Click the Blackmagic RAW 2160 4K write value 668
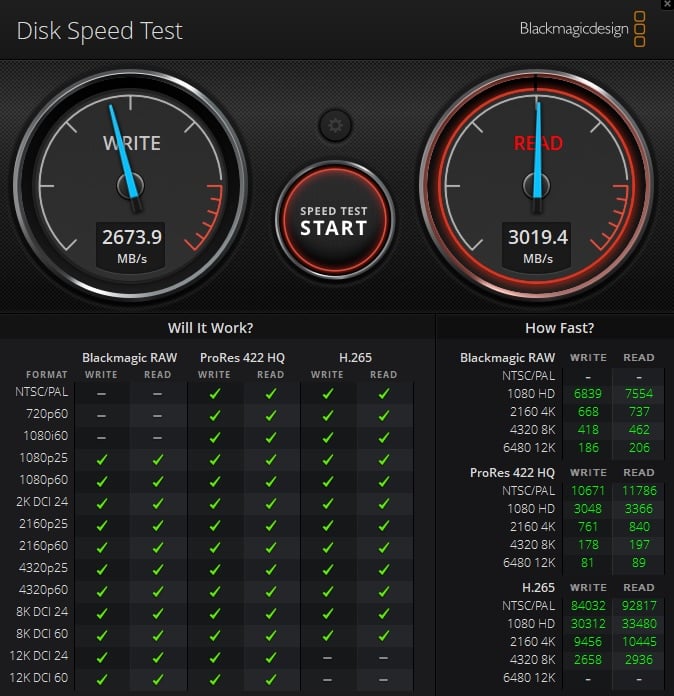 click(588, 412)
